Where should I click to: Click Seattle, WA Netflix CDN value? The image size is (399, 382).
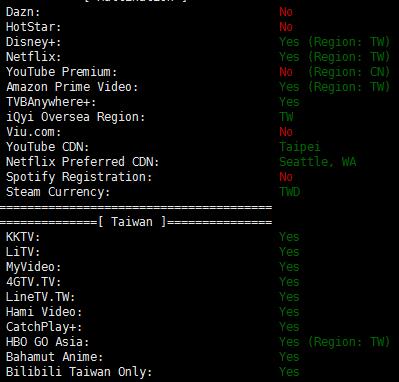tap(318, 162)
